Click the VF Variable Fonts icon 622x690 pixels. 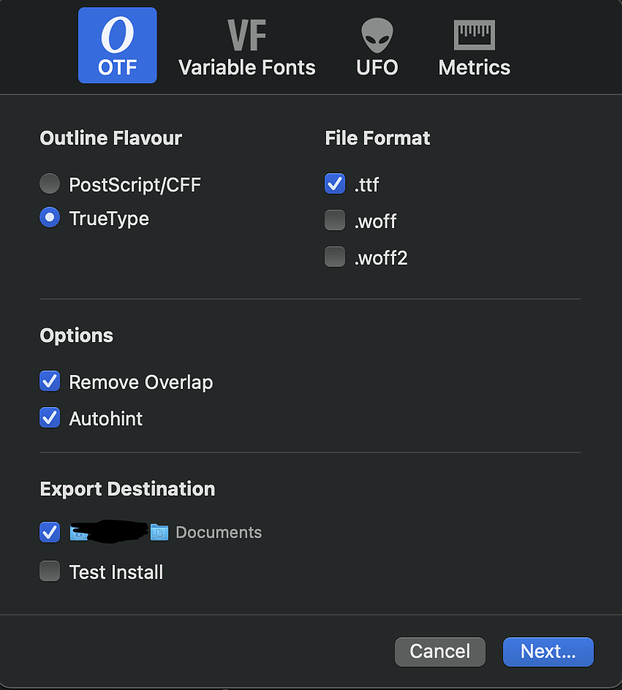246,36
